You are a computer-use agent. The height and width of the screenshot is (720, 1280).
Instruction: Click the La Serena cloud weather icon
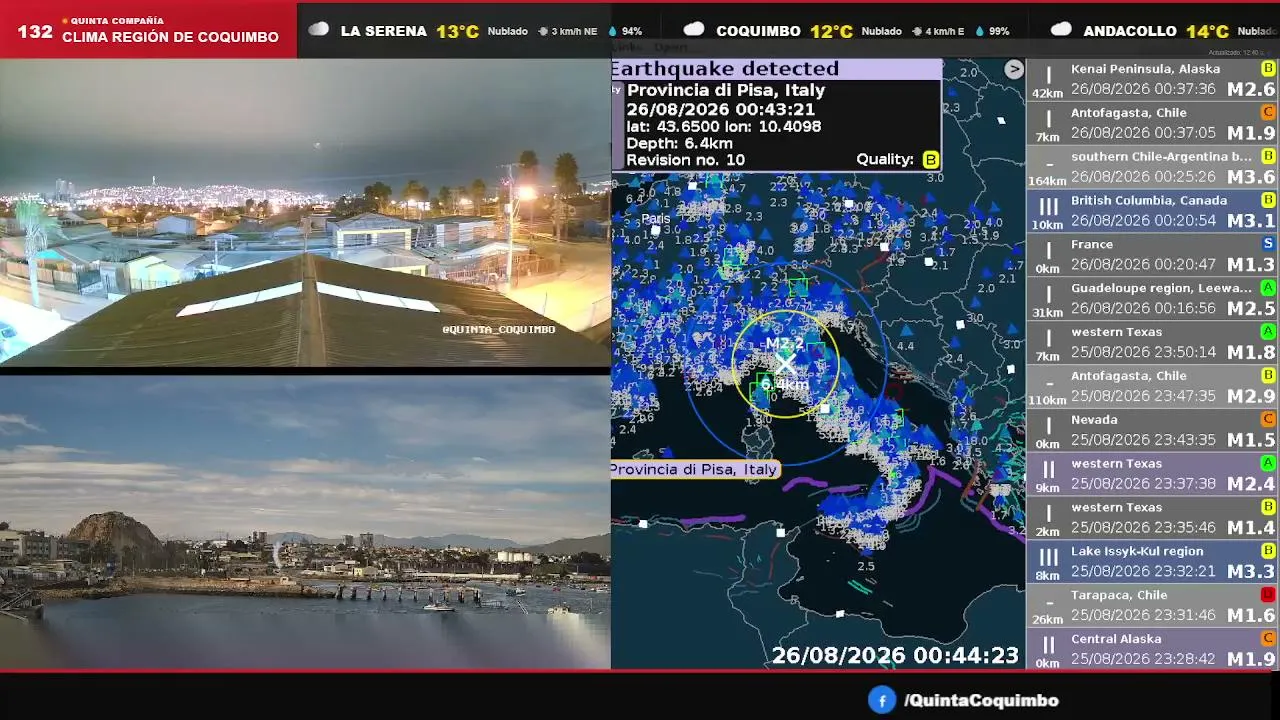point(318,30)
